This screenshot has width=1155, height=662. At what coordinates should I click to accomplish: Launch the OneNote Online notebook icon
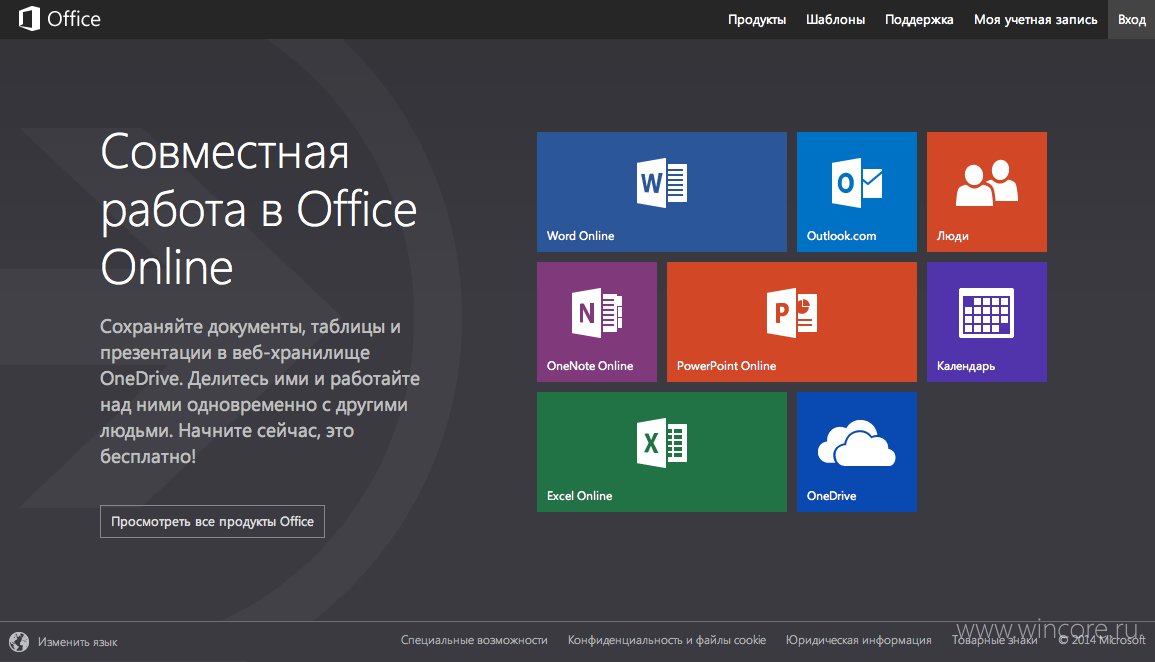(597, 313)
